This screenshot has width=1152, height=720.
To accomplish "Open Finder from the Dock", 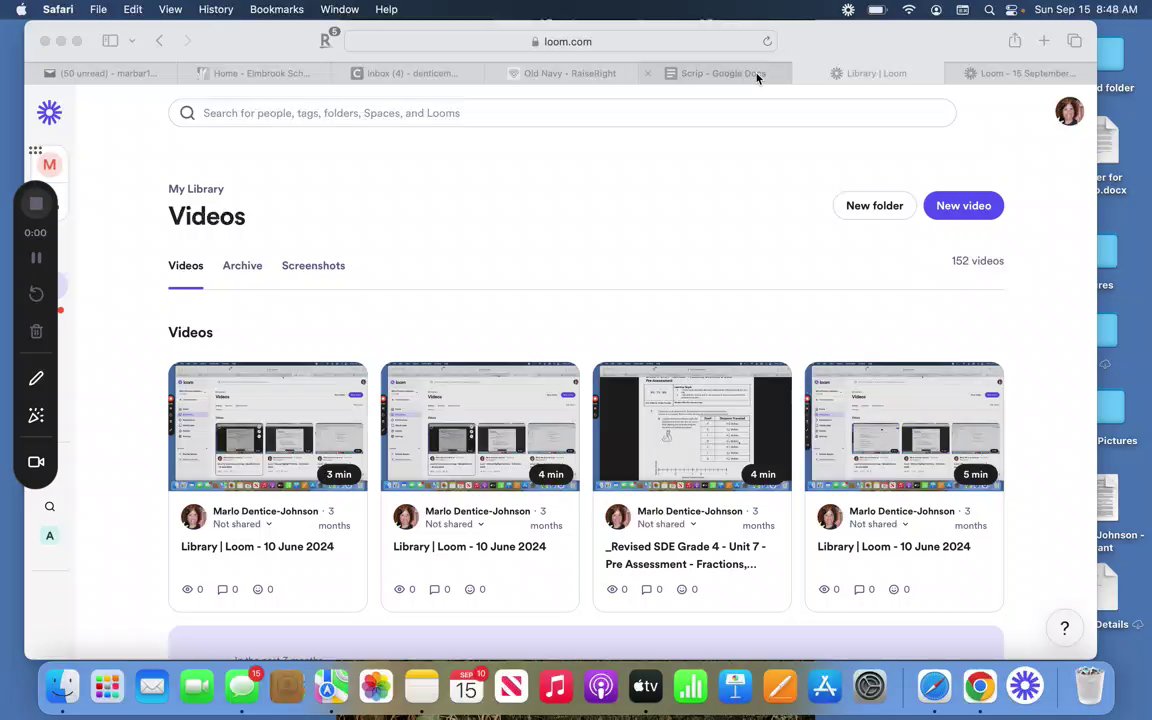I will click(62, 687).
